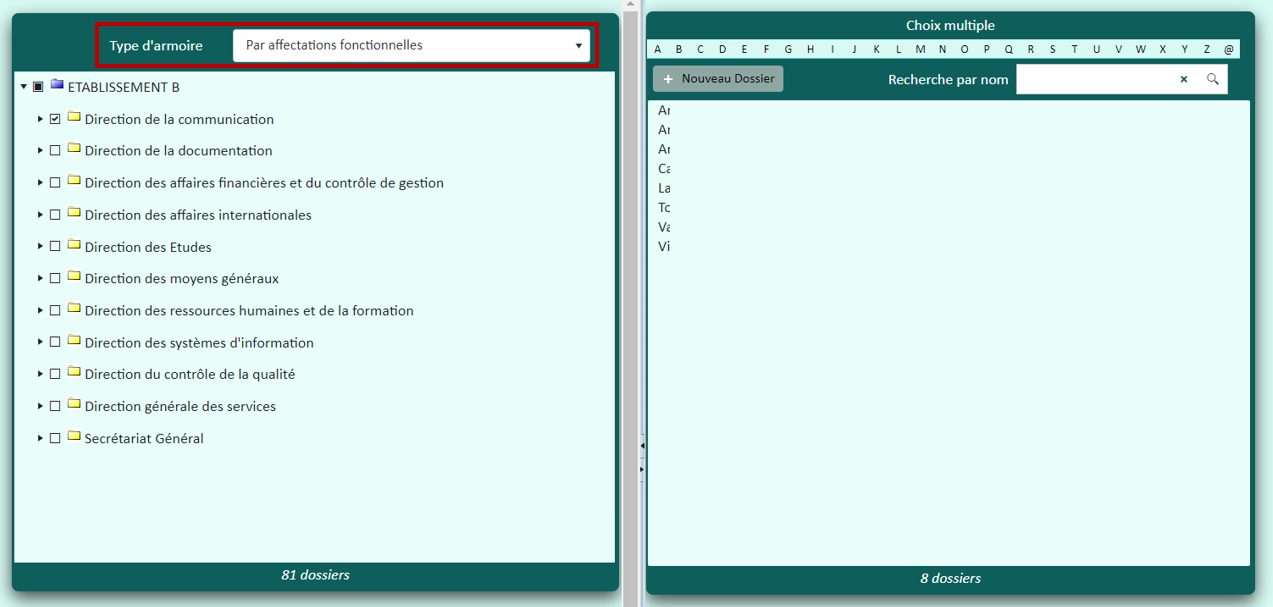Uncheck Direction de la communication checkbox
The height and width of the screenshot is (607, 1273).
tap(55, 119)
